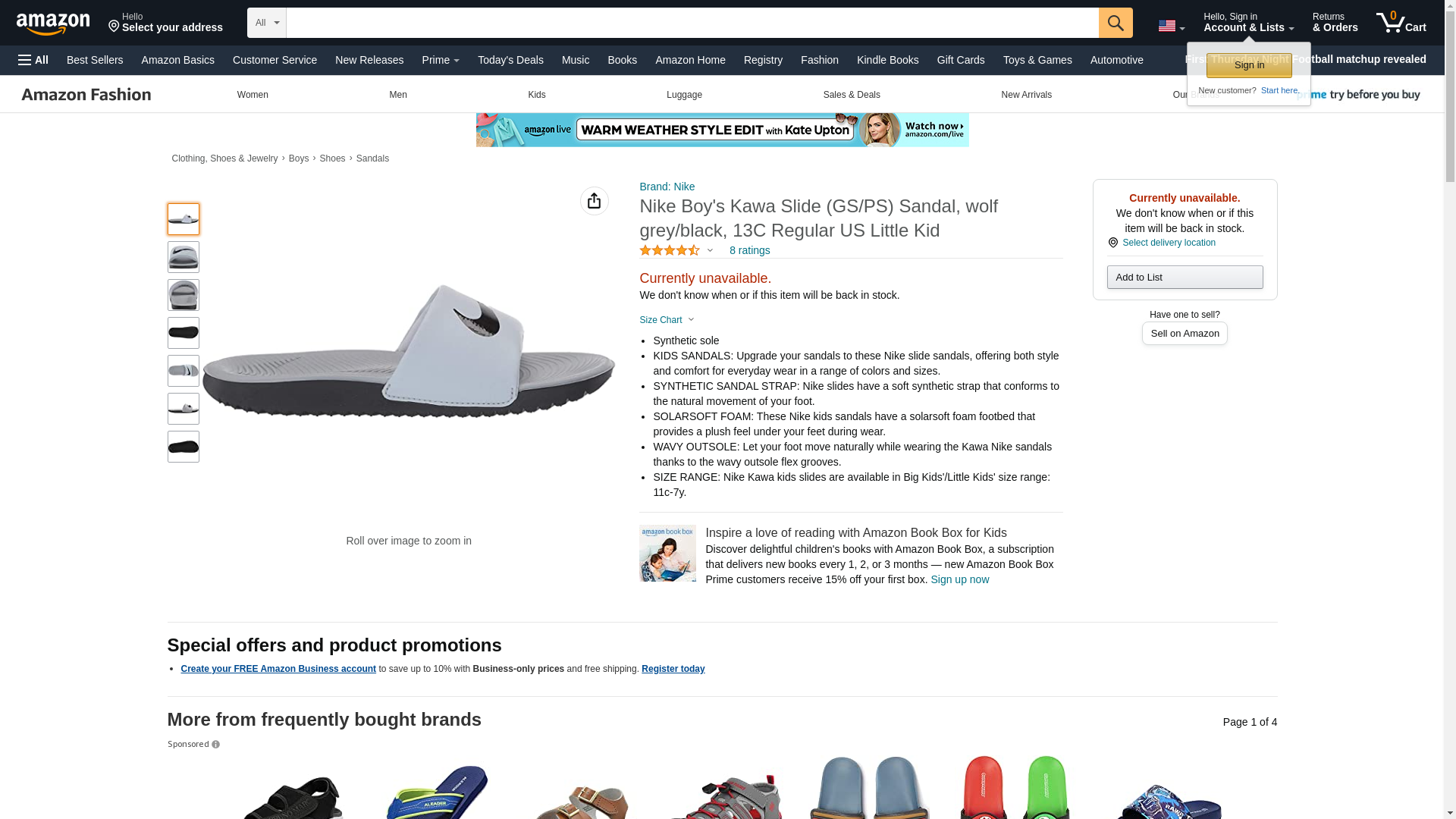Screen dimensions: 1456x819
Task: Click the Amazon Book Box image
Action: click(x=667, y=554)
